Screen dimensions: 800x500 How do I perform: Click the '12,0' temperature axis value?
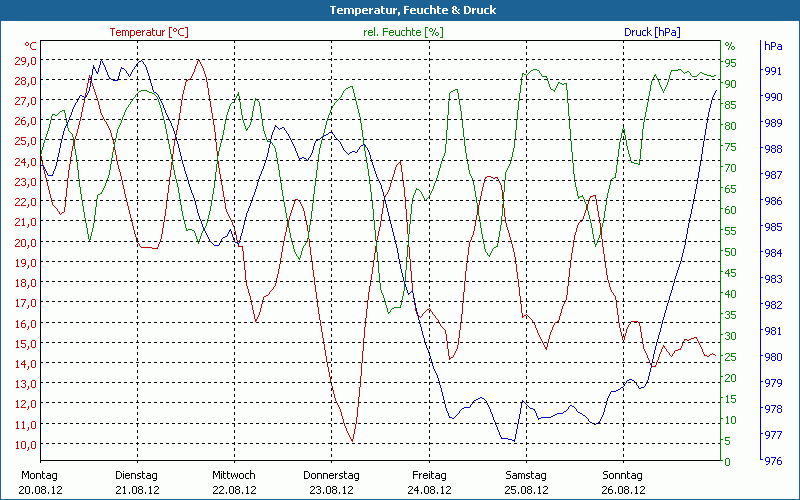click(25, 404)
